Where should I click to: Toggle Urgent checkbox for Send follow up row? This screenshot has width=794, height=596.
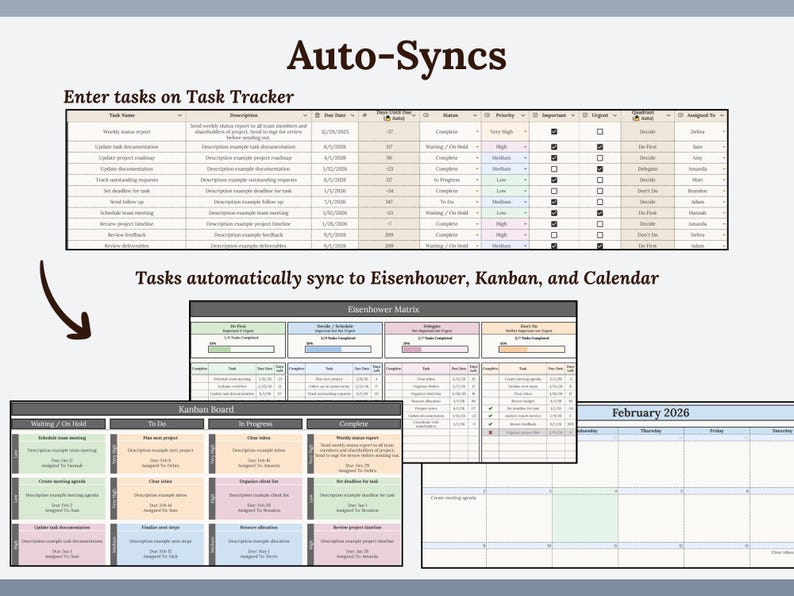(x=600, y=202)
